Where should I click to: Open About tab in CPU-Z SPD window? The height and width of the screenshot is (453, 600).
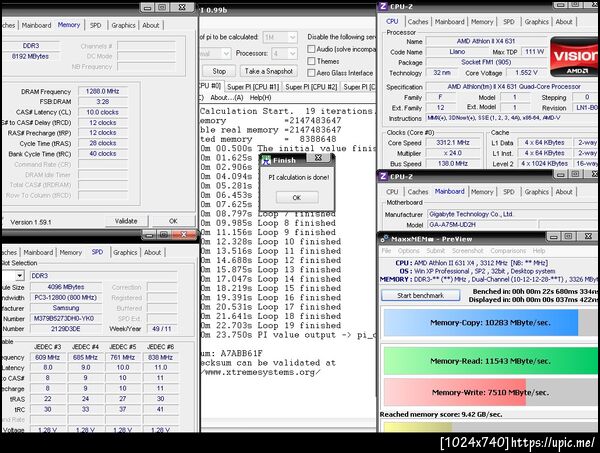152,253
